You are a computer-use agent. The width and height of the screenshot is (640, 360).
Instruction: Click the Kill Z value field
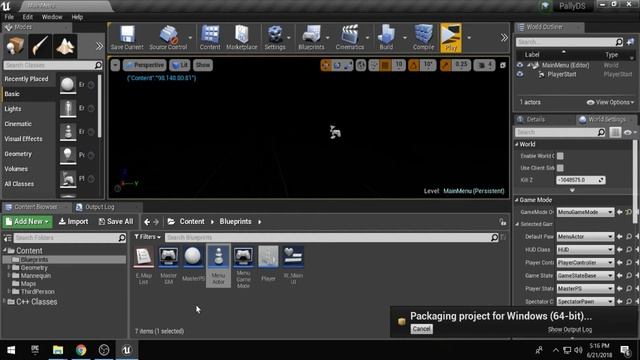coord(580,180)
